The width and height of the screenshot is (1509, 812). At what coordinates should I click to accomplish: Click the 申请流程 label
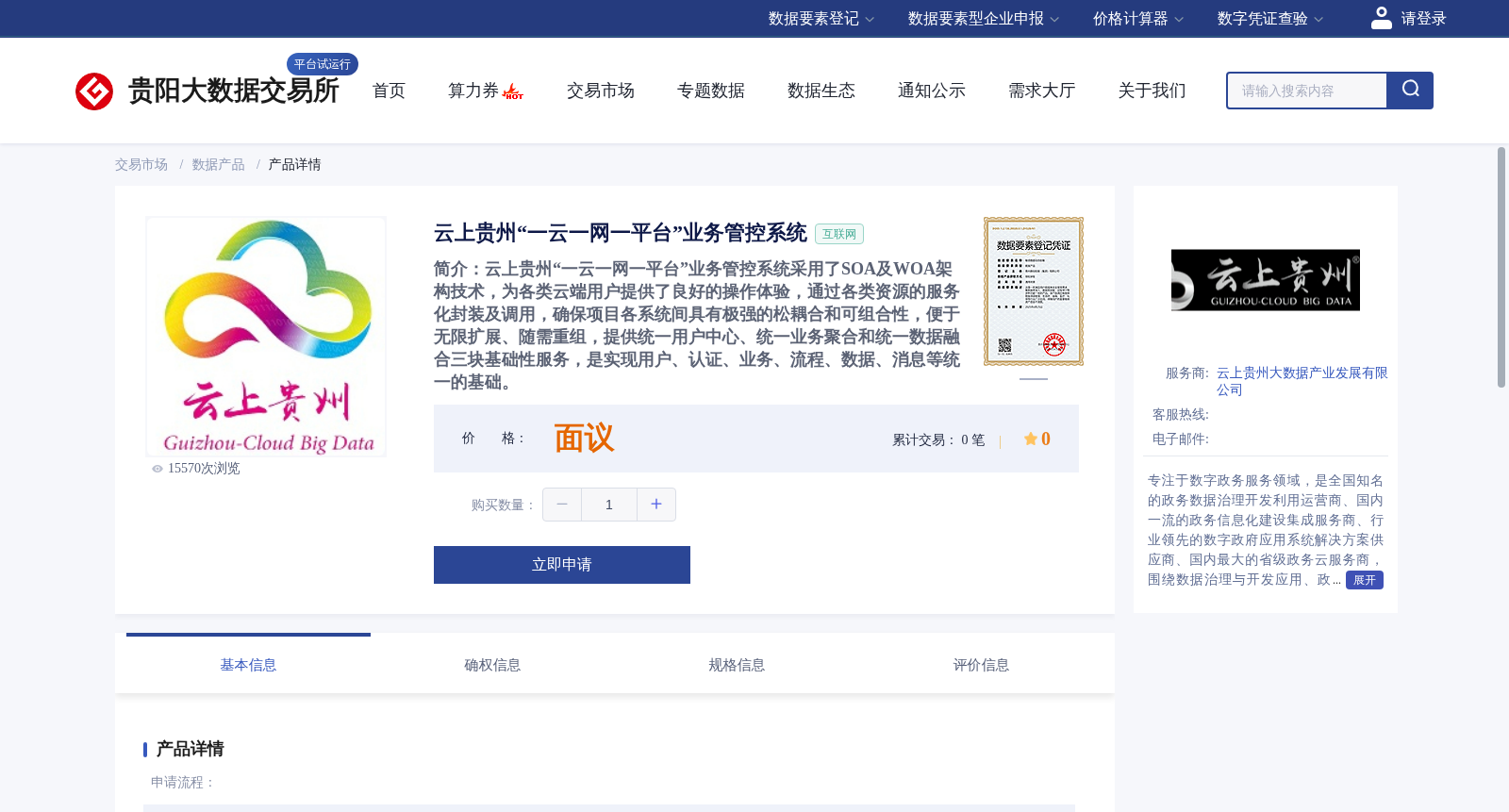pyautogui.click(x=183, y=782)
